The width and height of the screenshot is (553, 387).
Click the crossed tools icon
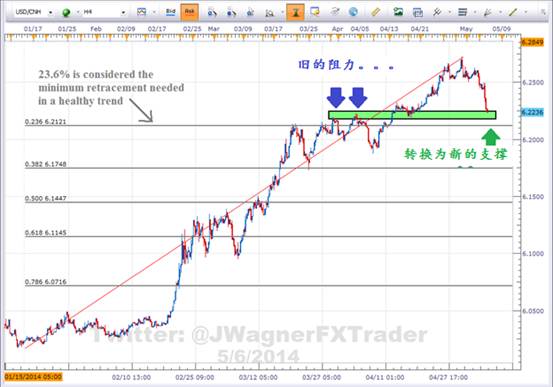point(437,12)
